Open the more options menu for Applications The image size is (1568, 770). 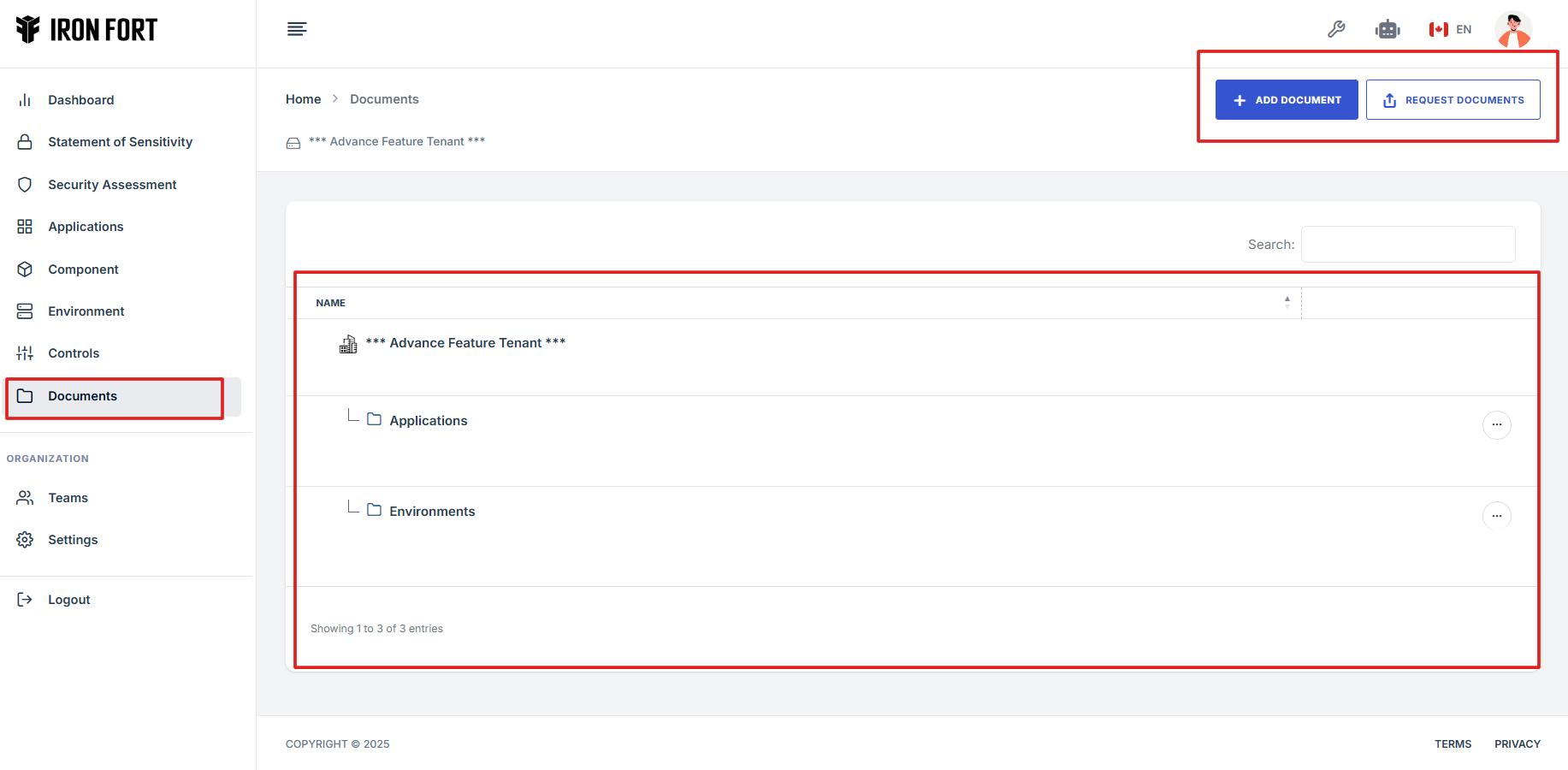[x=1496, y=425]
